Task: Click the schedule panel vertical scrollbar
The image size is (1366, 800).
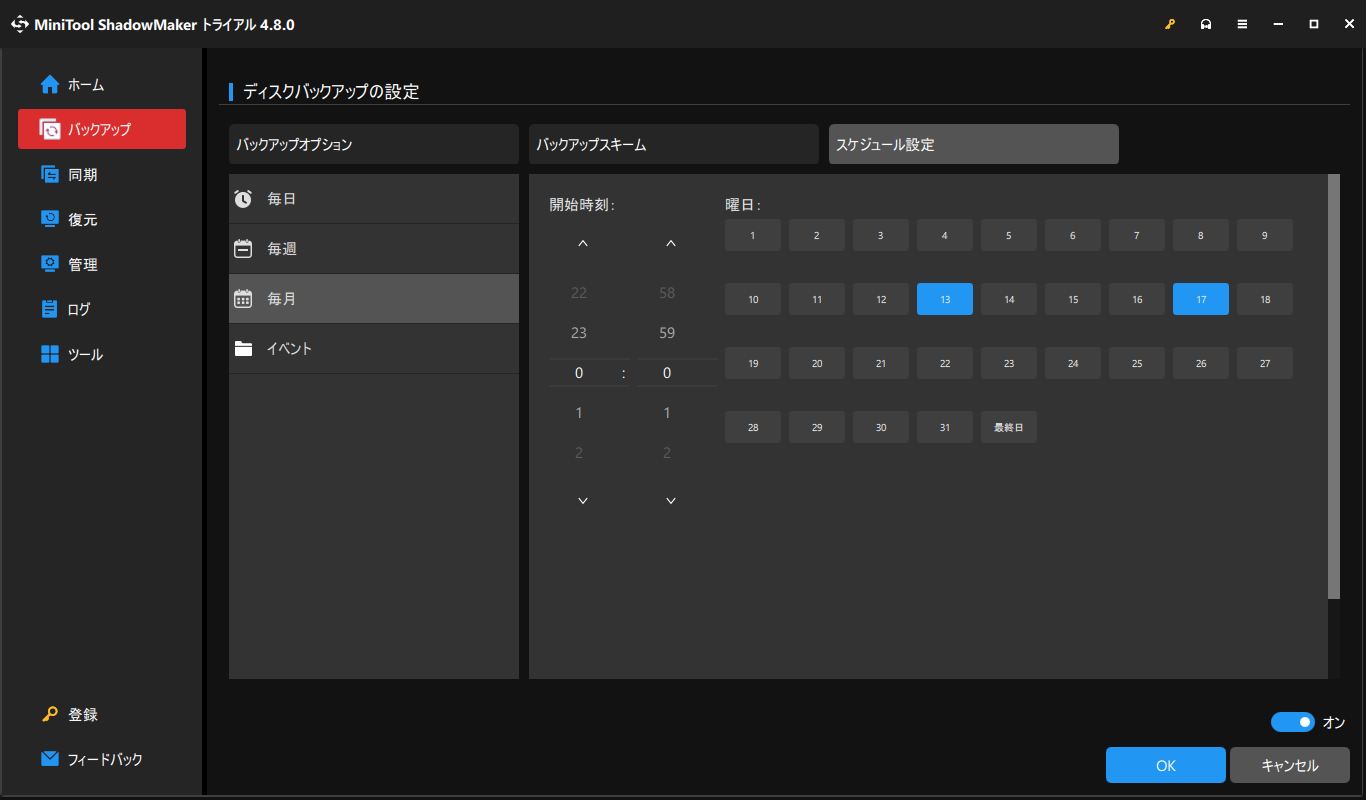Action: [1333, 387]
